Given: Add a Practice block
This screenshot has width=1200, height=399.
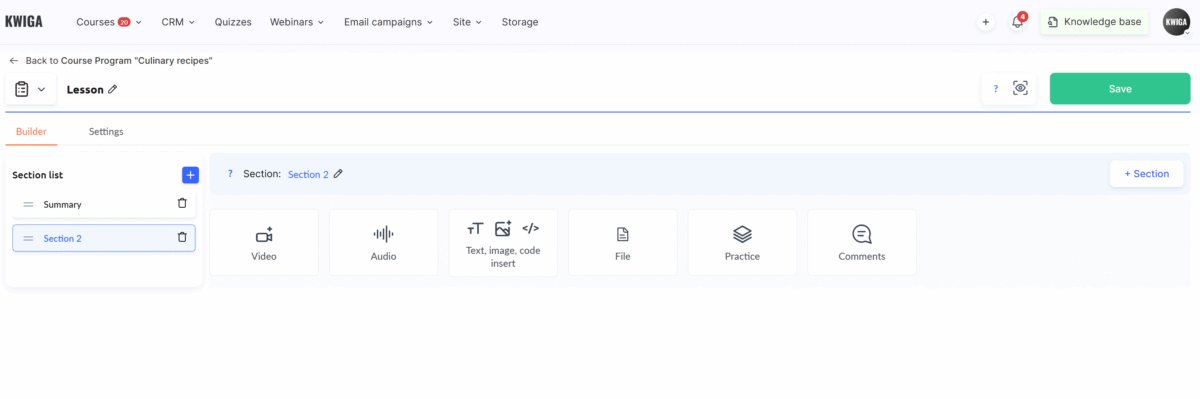Looking at the screenshot, I should (742, 242).
